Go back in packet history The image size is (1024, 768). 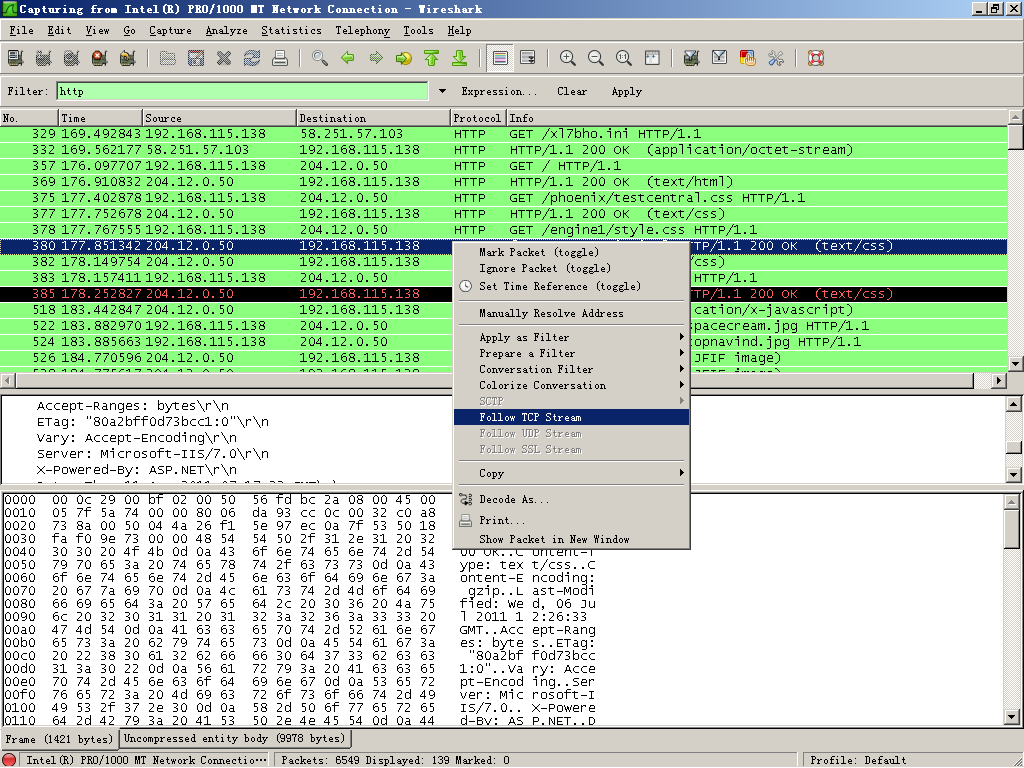[347, 58]
